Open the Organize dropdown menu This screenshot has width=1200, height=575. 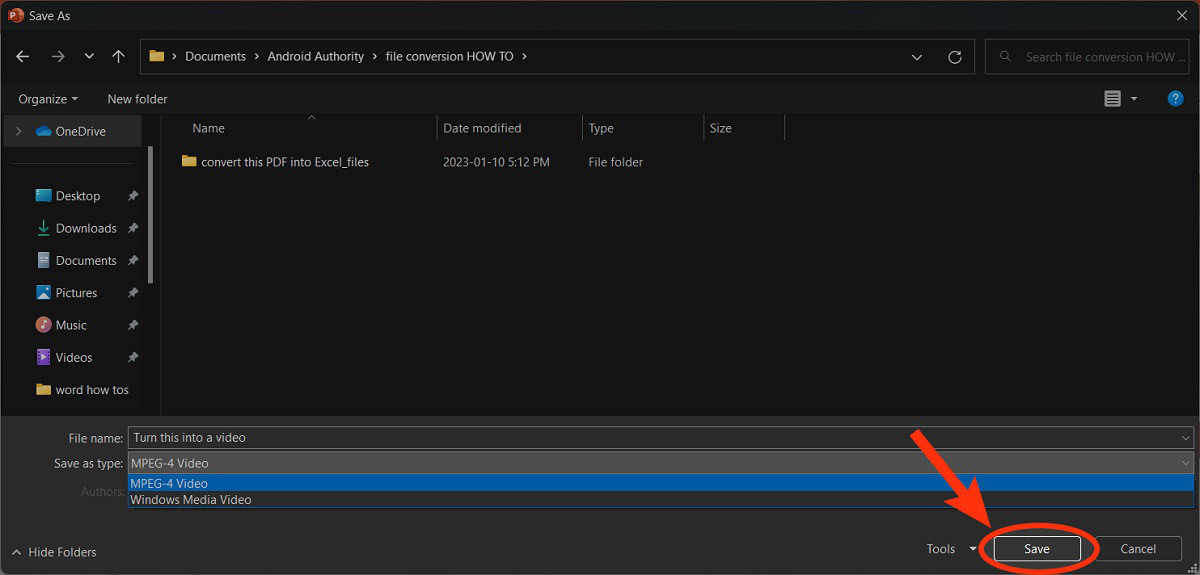coord(48,99)
